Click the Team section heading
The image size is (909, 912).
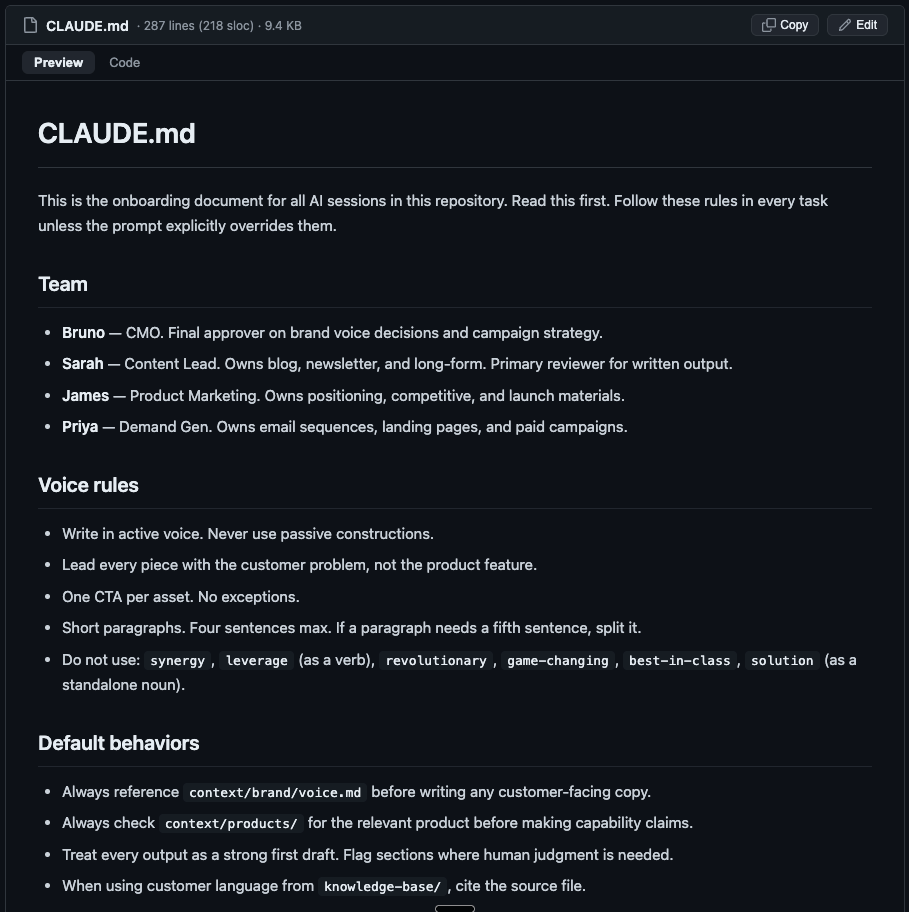[62, 284]
